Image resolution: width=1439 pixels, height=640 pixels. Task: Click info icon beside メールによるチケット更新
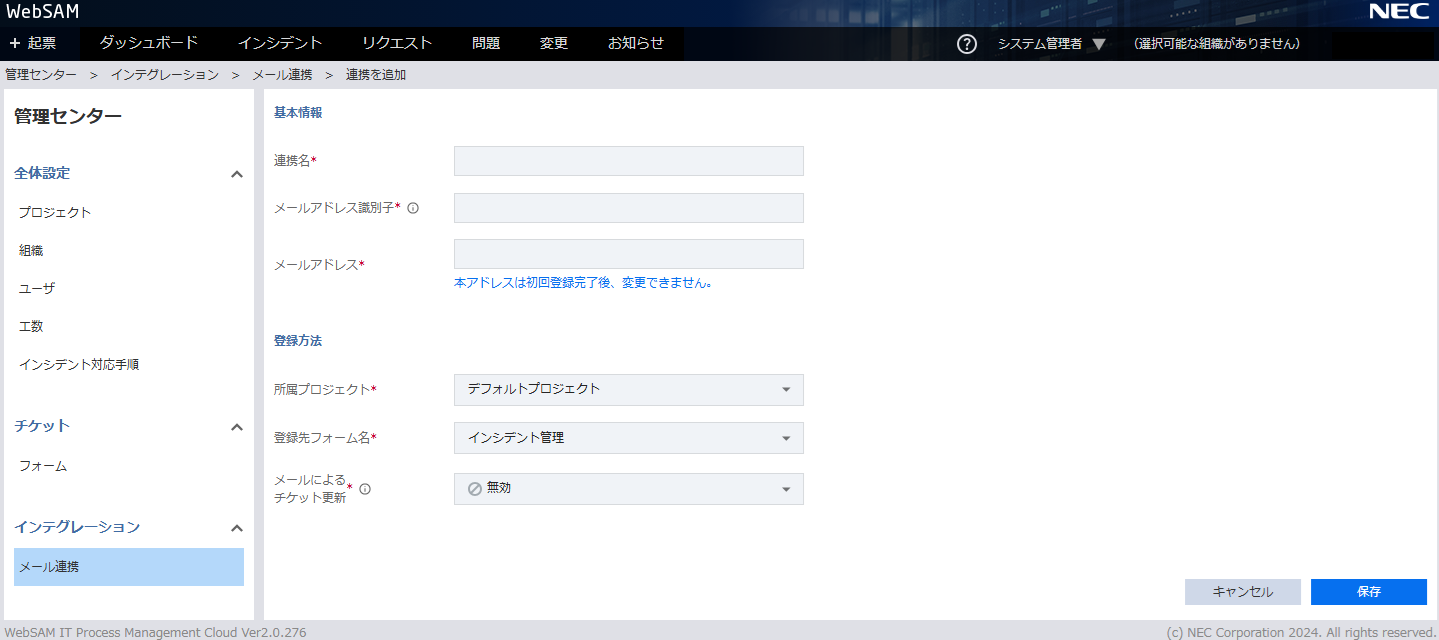click(x=365, y=489)
